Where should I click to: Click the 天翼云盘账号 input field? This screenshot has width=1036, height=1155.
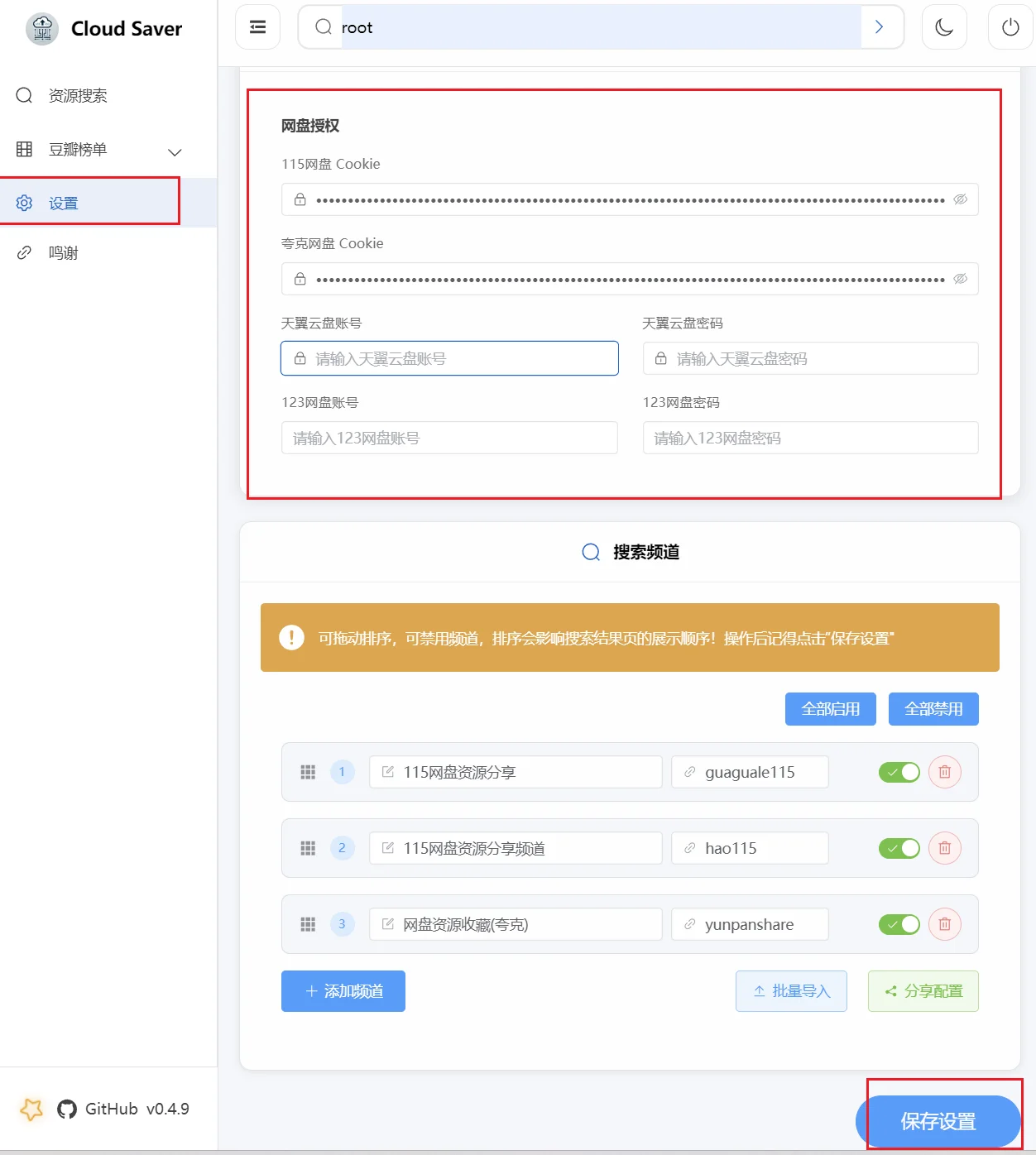pos(449,358)
